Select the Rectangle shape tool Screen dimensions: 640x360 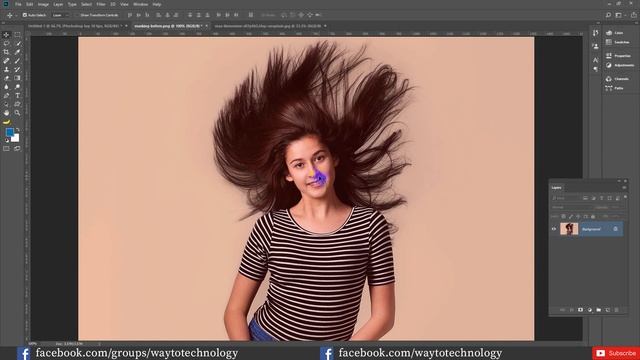tap(17, 104)
